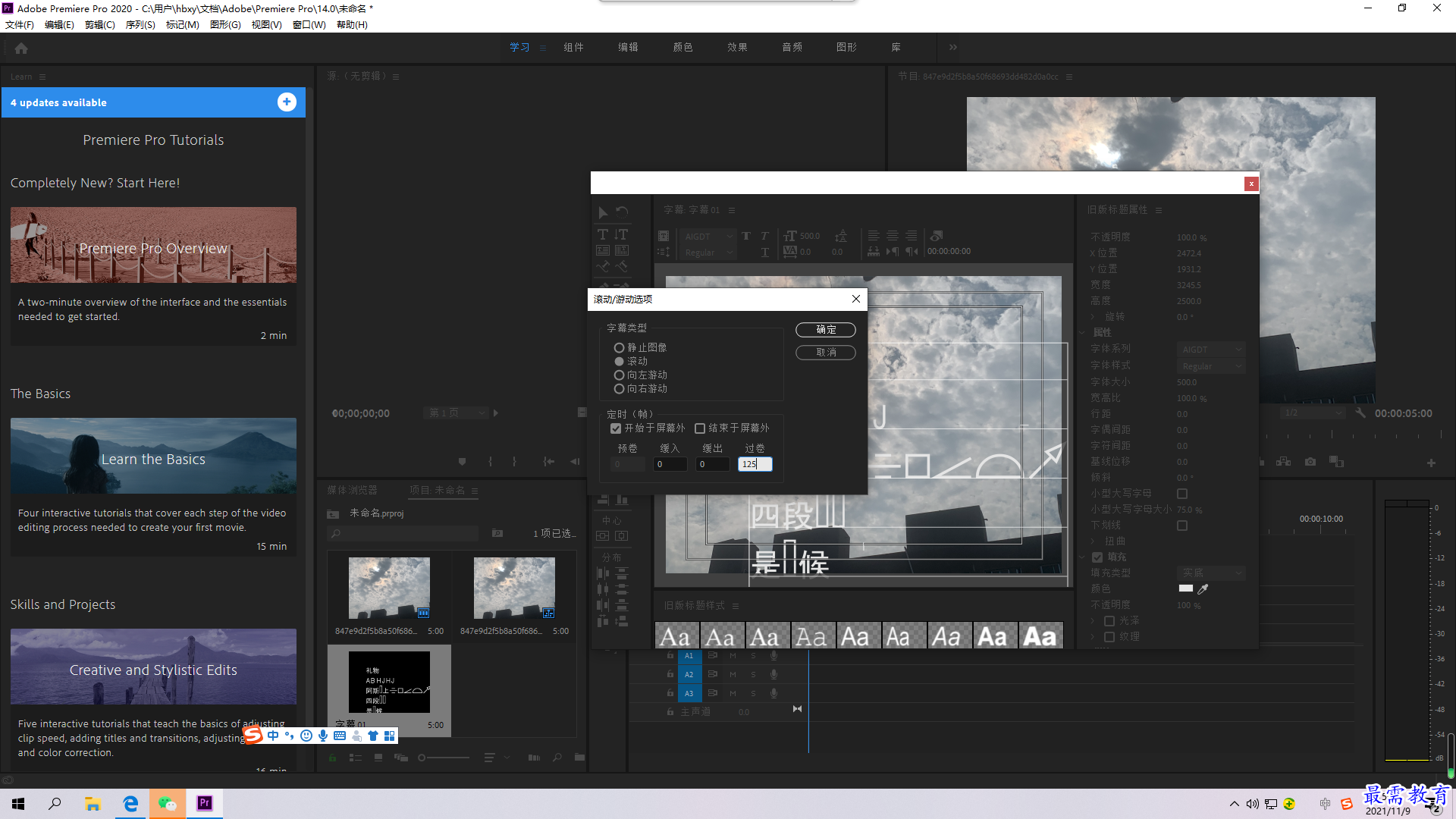Click 取消 button in roll/crawl dialog

[x=826, y=352]
